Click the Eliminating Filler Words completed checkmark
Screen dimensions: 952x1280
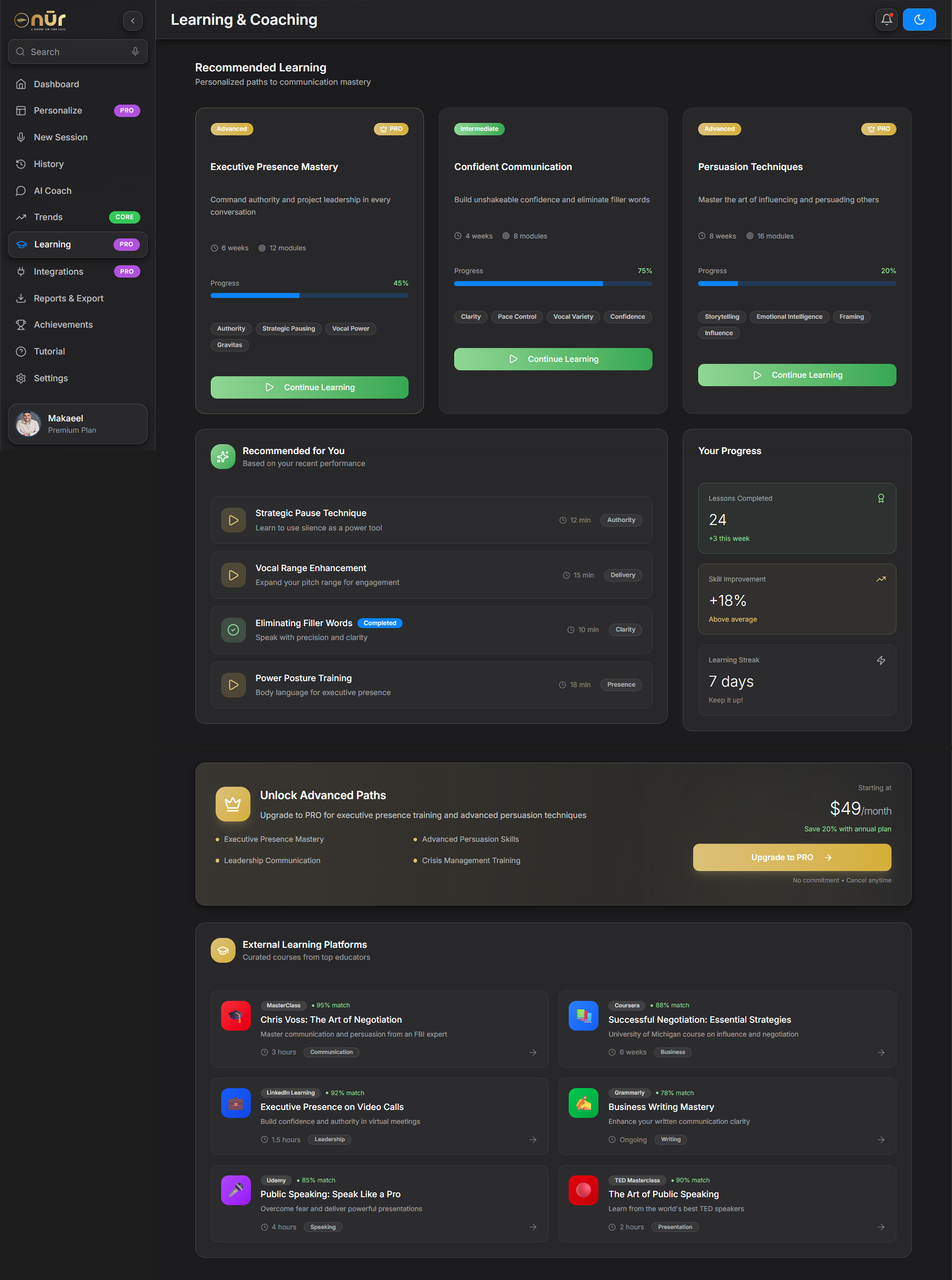(x=233, y=630)
